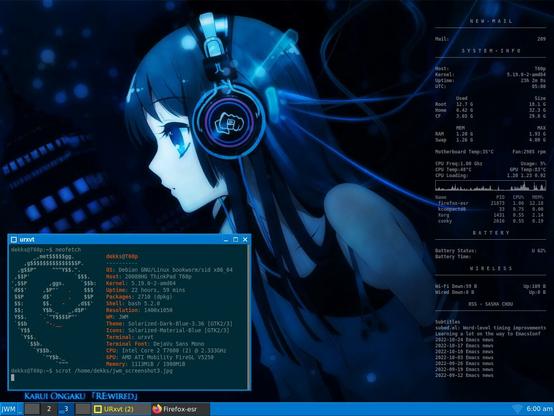Minimize the urxvt window

(226, 240)
